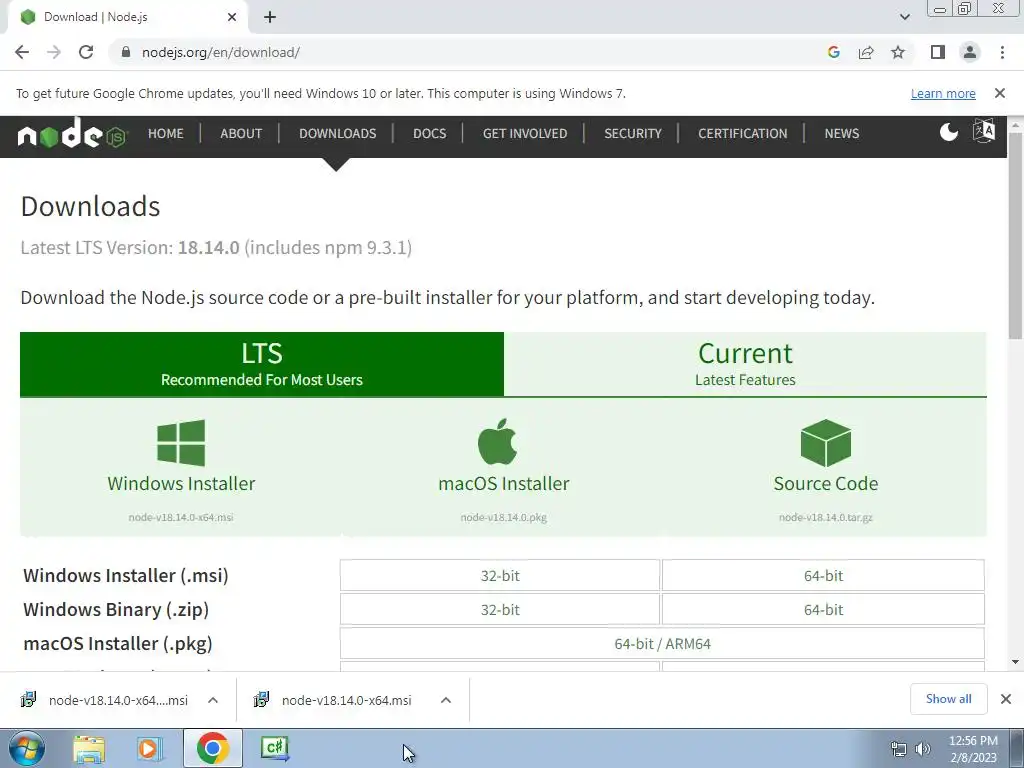The image size is (1024, 768).
Task: Open DOCS in Node.js nav
Action: coord(430,133)
